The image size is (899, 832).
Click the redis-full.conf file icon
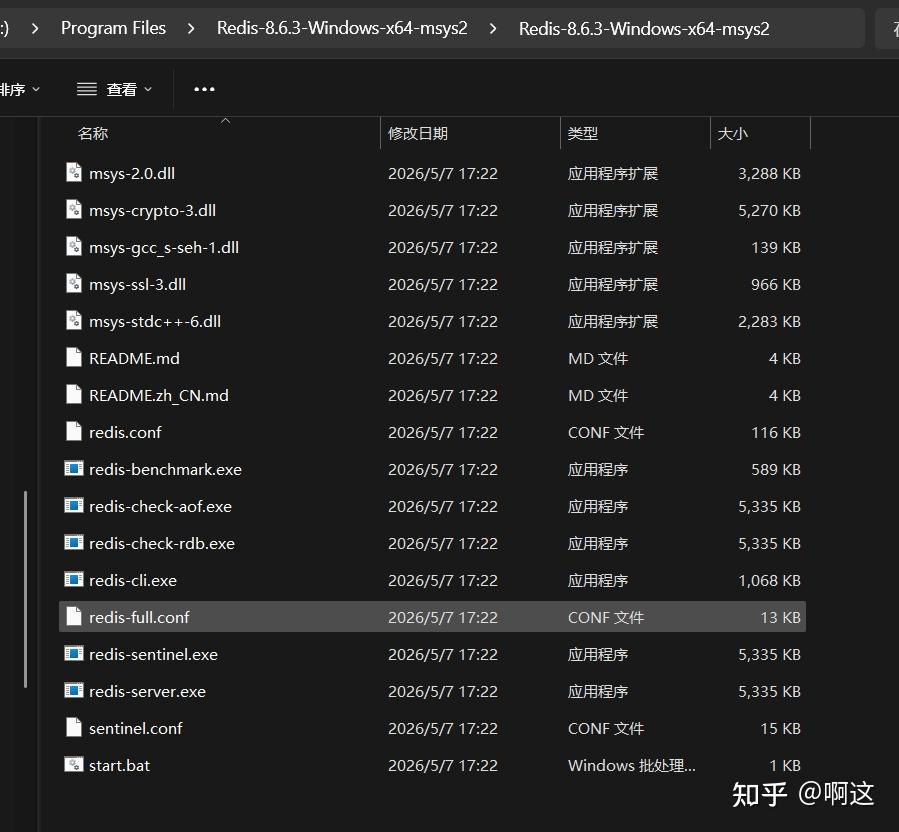tap(74, 616)
